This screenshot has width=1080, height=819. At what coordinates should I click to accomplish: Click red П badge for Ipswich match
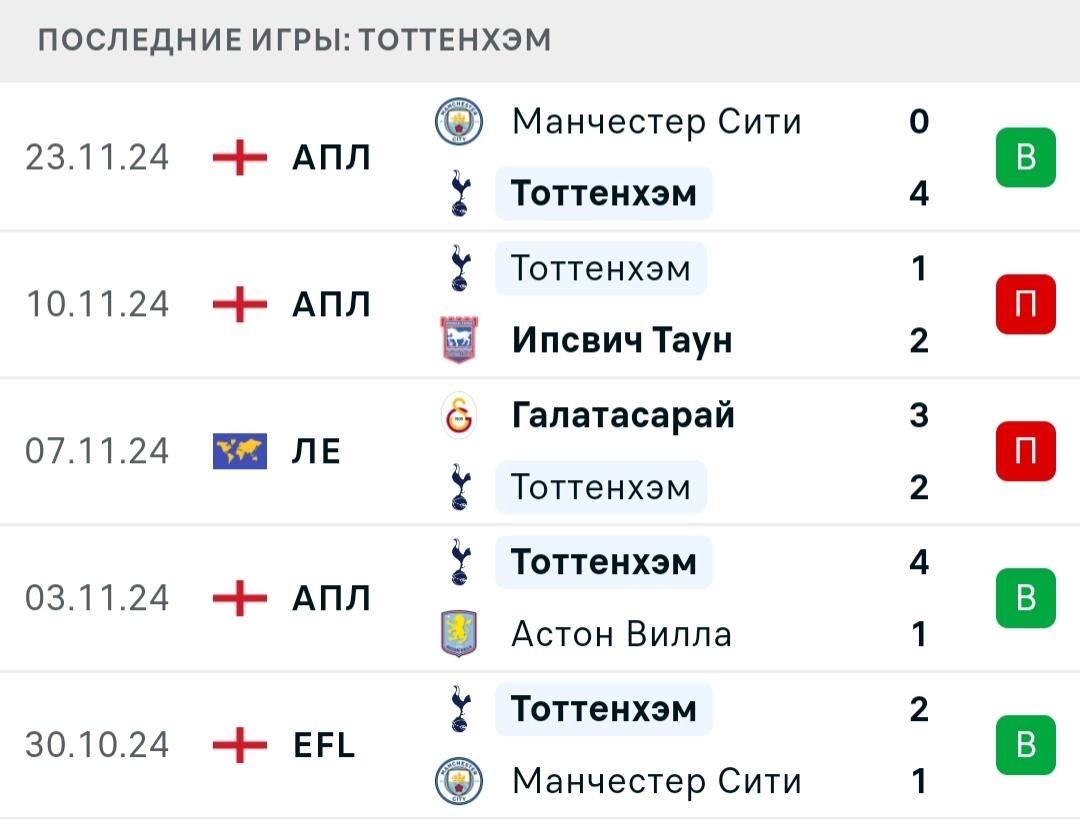1026,304
